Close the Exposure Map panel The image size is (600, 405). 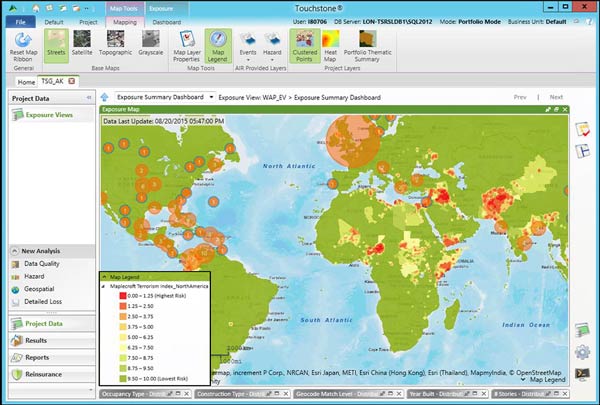tap(565, 109)
